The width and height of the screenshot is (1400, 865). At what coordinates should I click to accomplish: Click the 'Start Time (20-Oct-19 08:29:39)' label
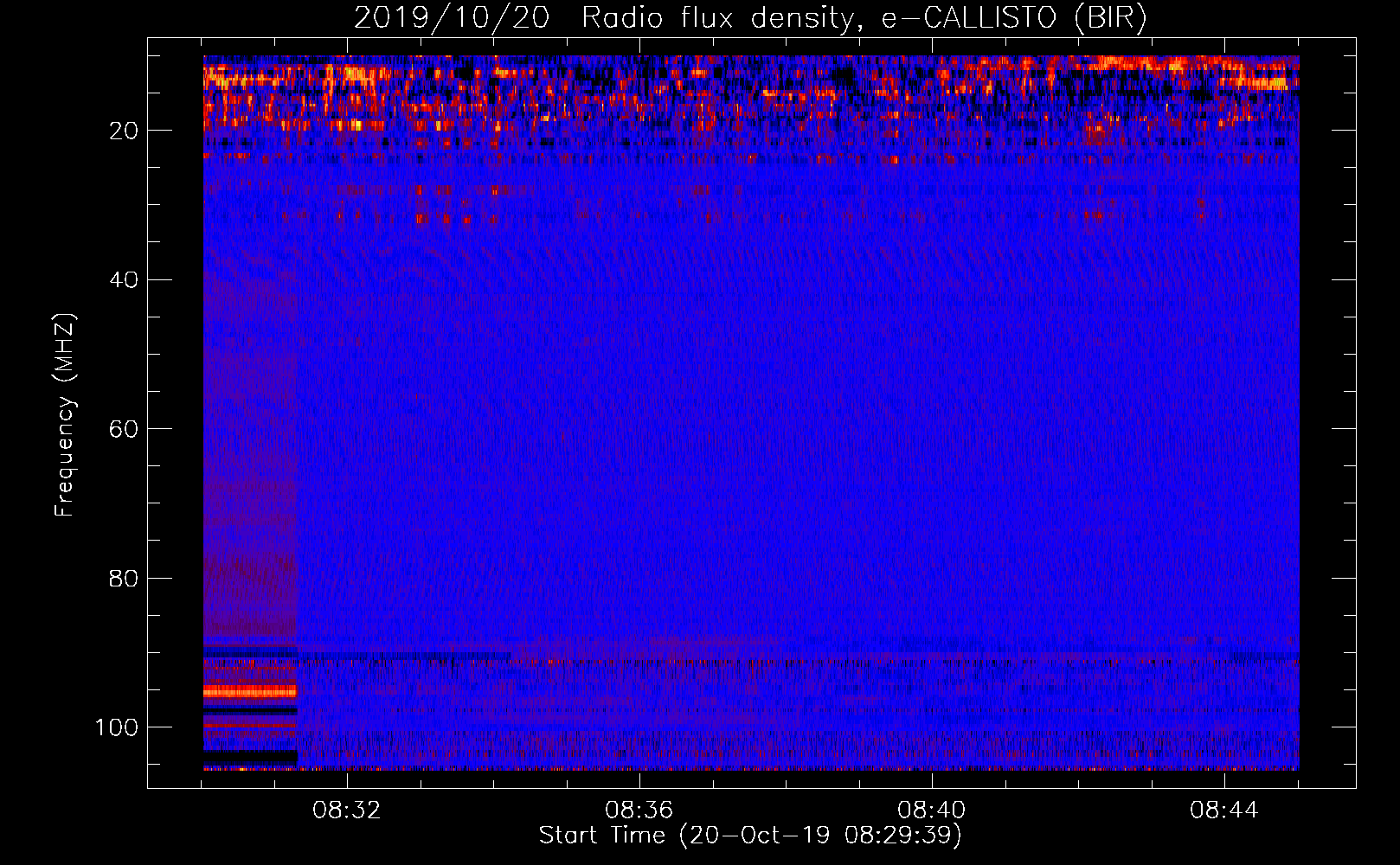[x=750, y=836]
